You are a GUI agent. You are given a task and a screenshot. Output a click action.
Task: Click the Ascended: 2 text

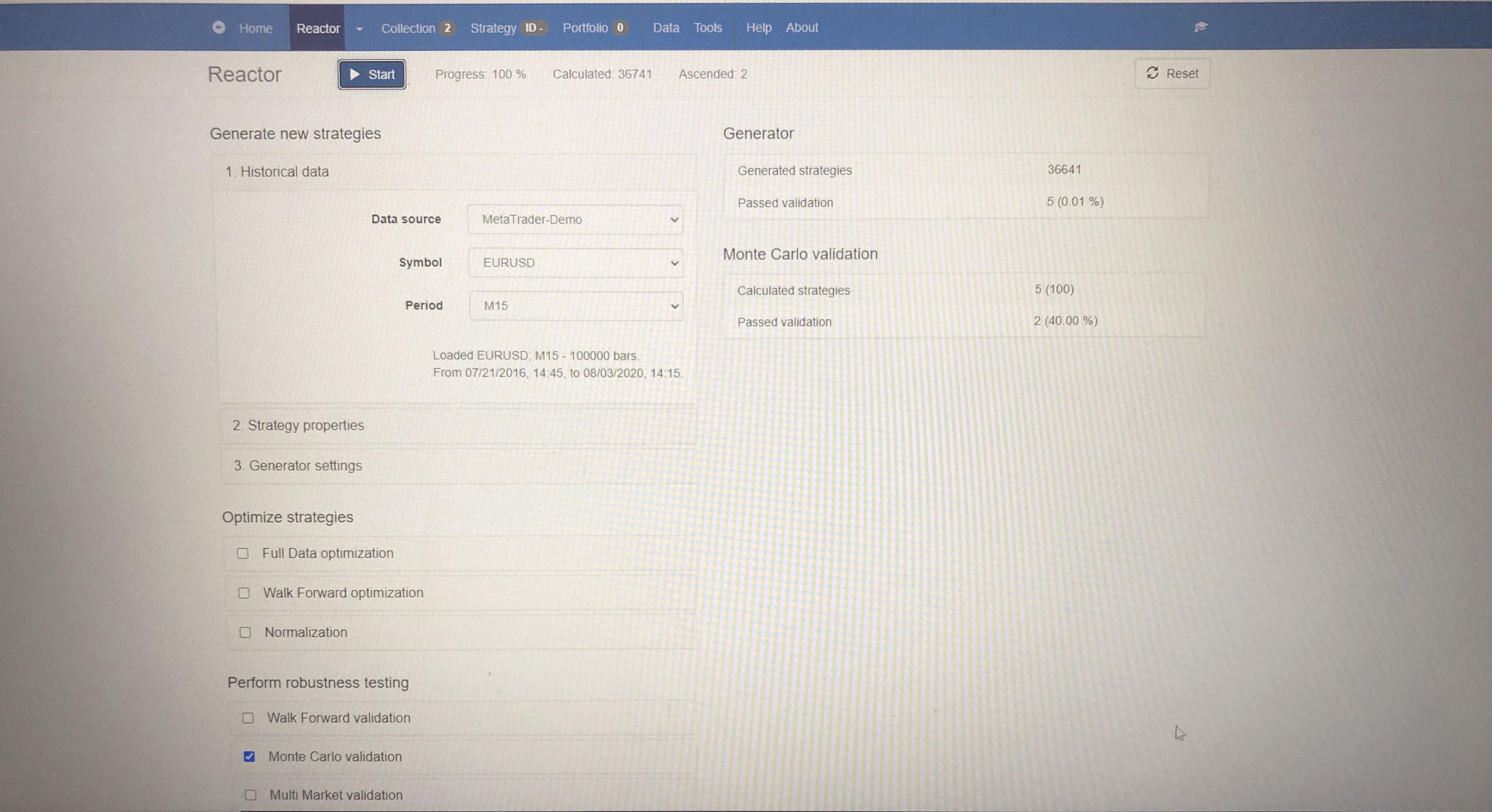pos(713,74)
